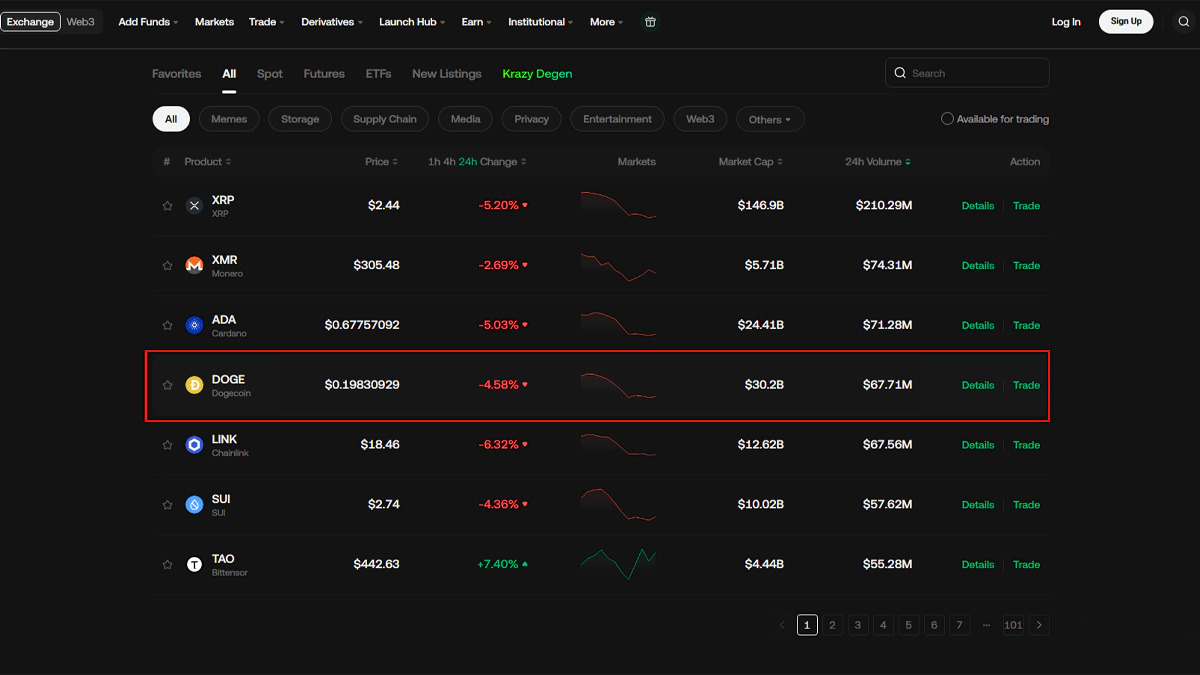Screen dimensions: 1200x675
Task: Go to next page using arrow
Action: [x=1039, y=625]
